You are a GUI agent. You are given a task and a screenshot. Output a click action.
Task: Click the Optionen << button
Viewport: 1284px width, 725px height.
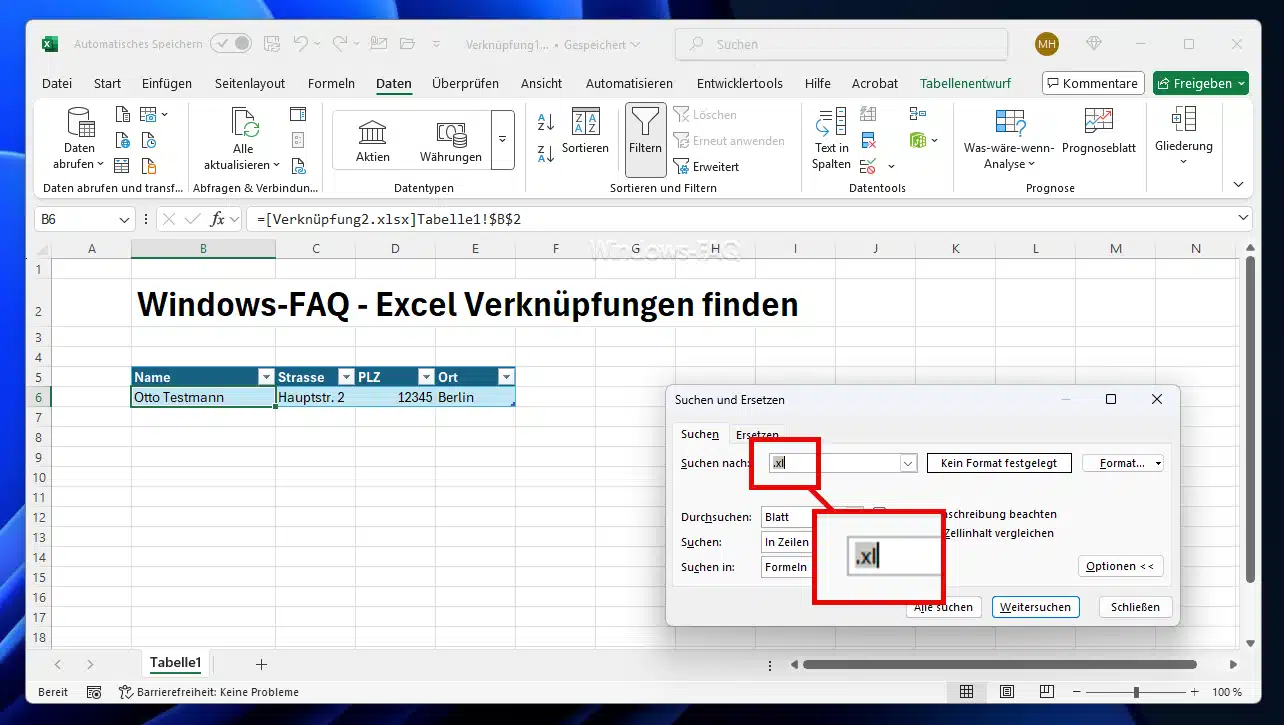point(1120,566)
